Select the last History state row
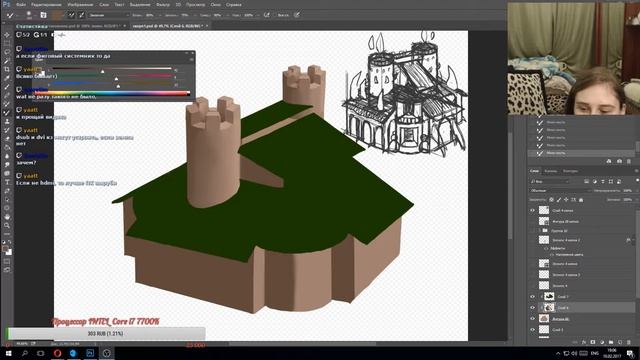The width and height of the screenshot is (640, 360). pyautogui.click(x=582, y=153)
